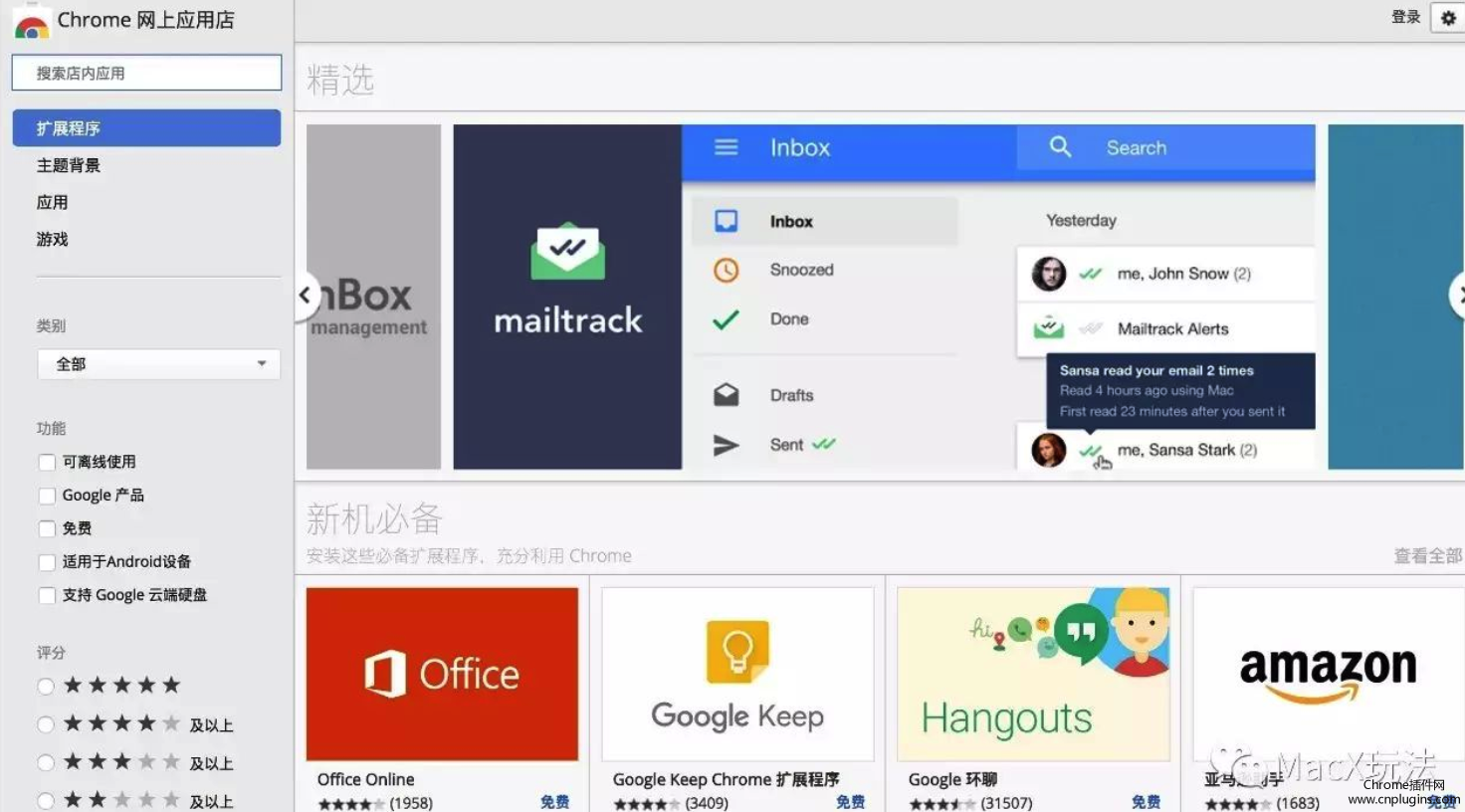1465x812 pixels.
Task: Select four stars 及以上 rating filter
Action: click(46, 724)
